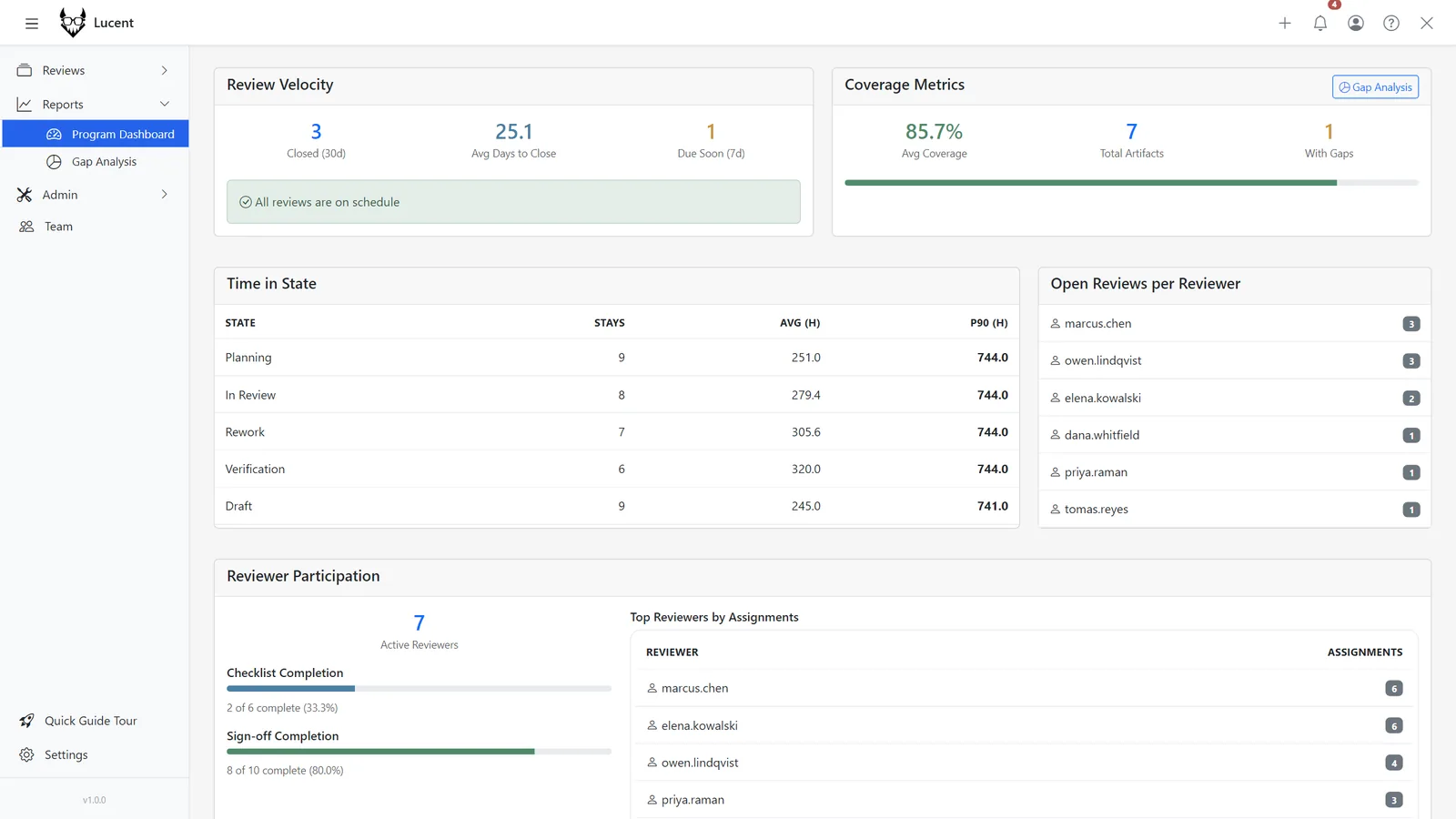The width and height of the screenshot is (1456, 819).
Task: Click the 'All reviews are on schedule' banner
Action: click(513, 202)
